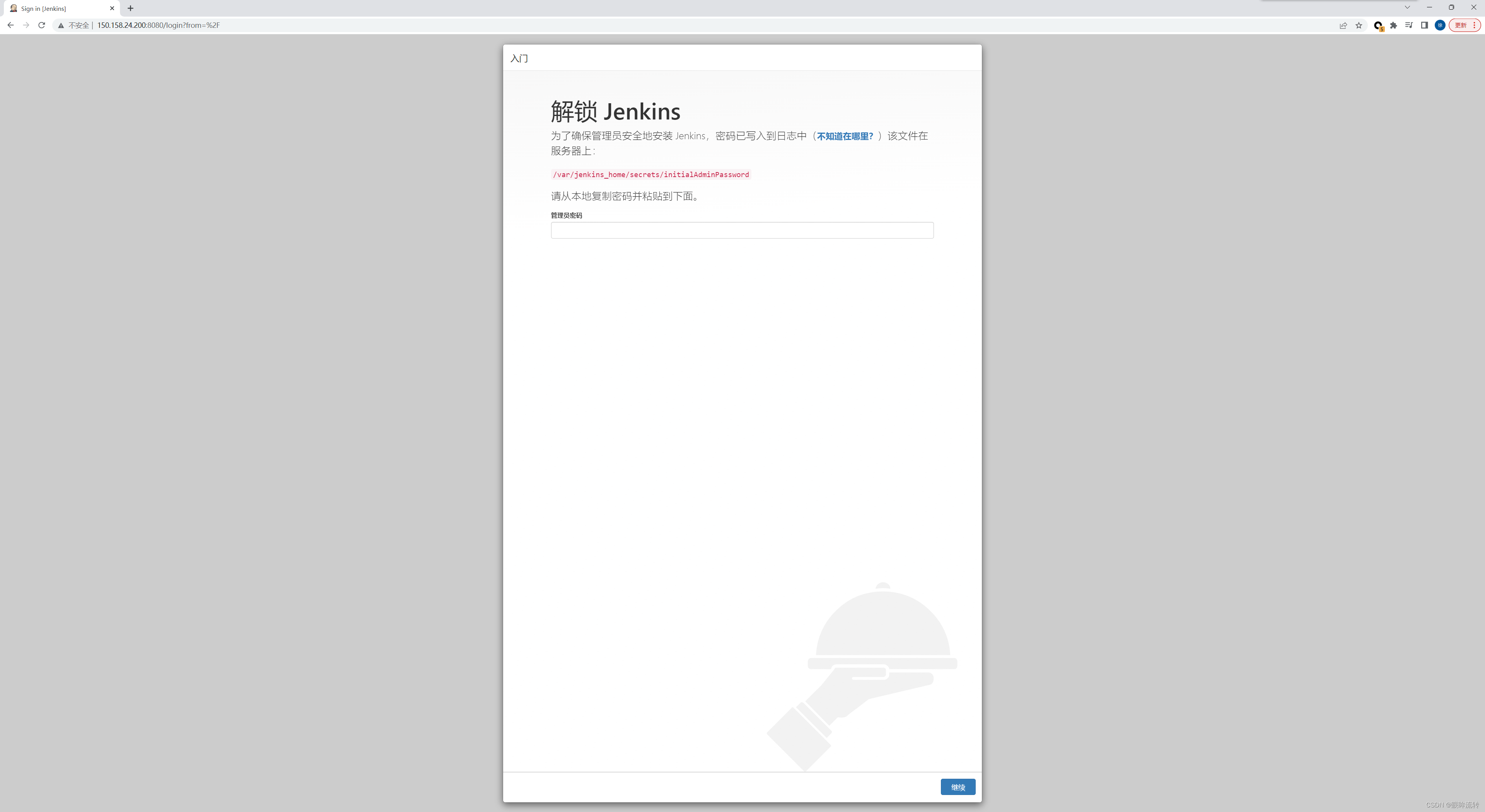Click the 管理员密码 field label
The width and height of the screenshot is (1485, 812).
(566, 215)
